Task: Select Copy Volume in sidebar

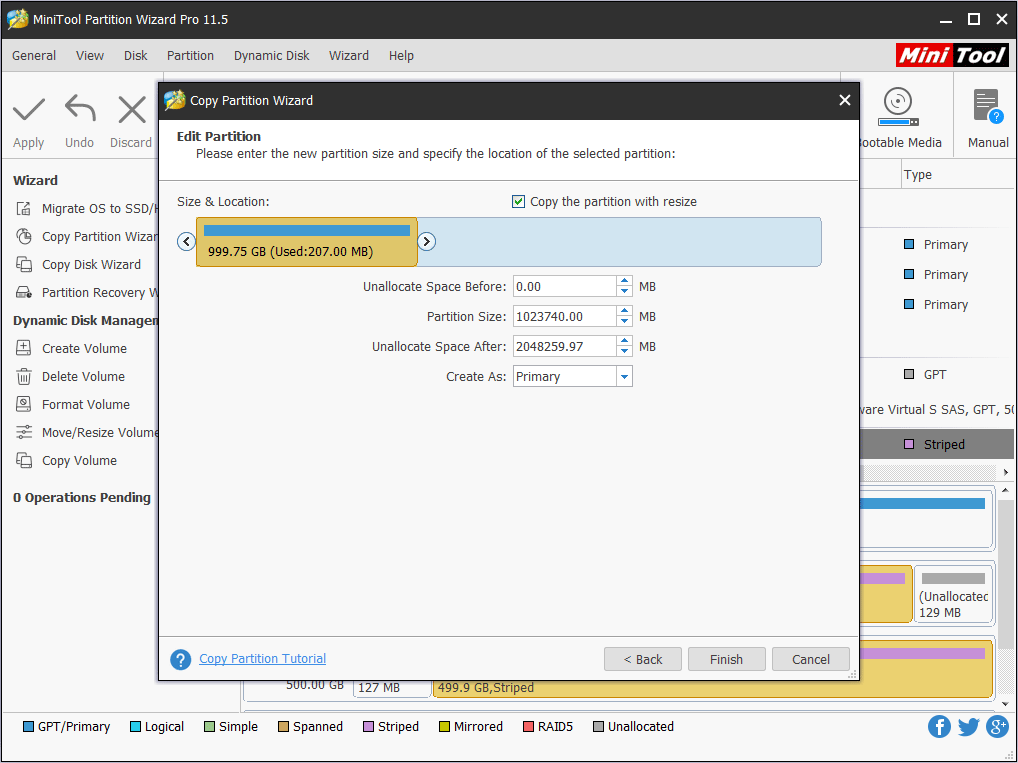Action: pyautogui.click(x=66, y=460)
